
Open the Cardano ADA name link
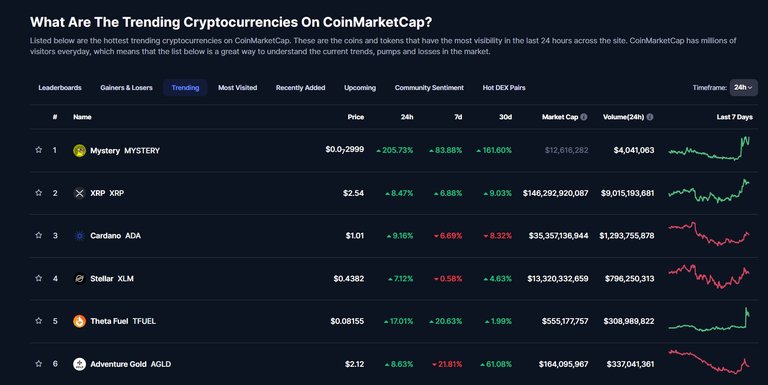tap(115, 236)
